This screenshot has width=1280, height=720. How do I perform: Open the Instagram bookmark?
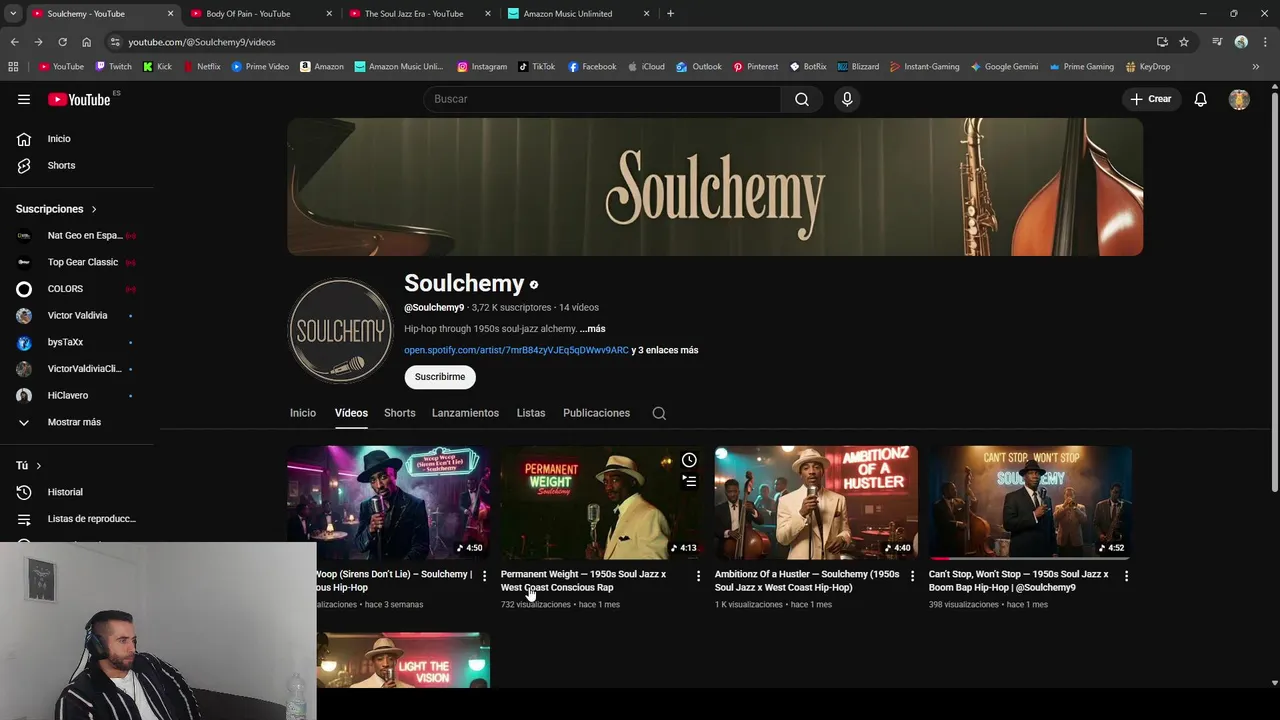(482, 67)
